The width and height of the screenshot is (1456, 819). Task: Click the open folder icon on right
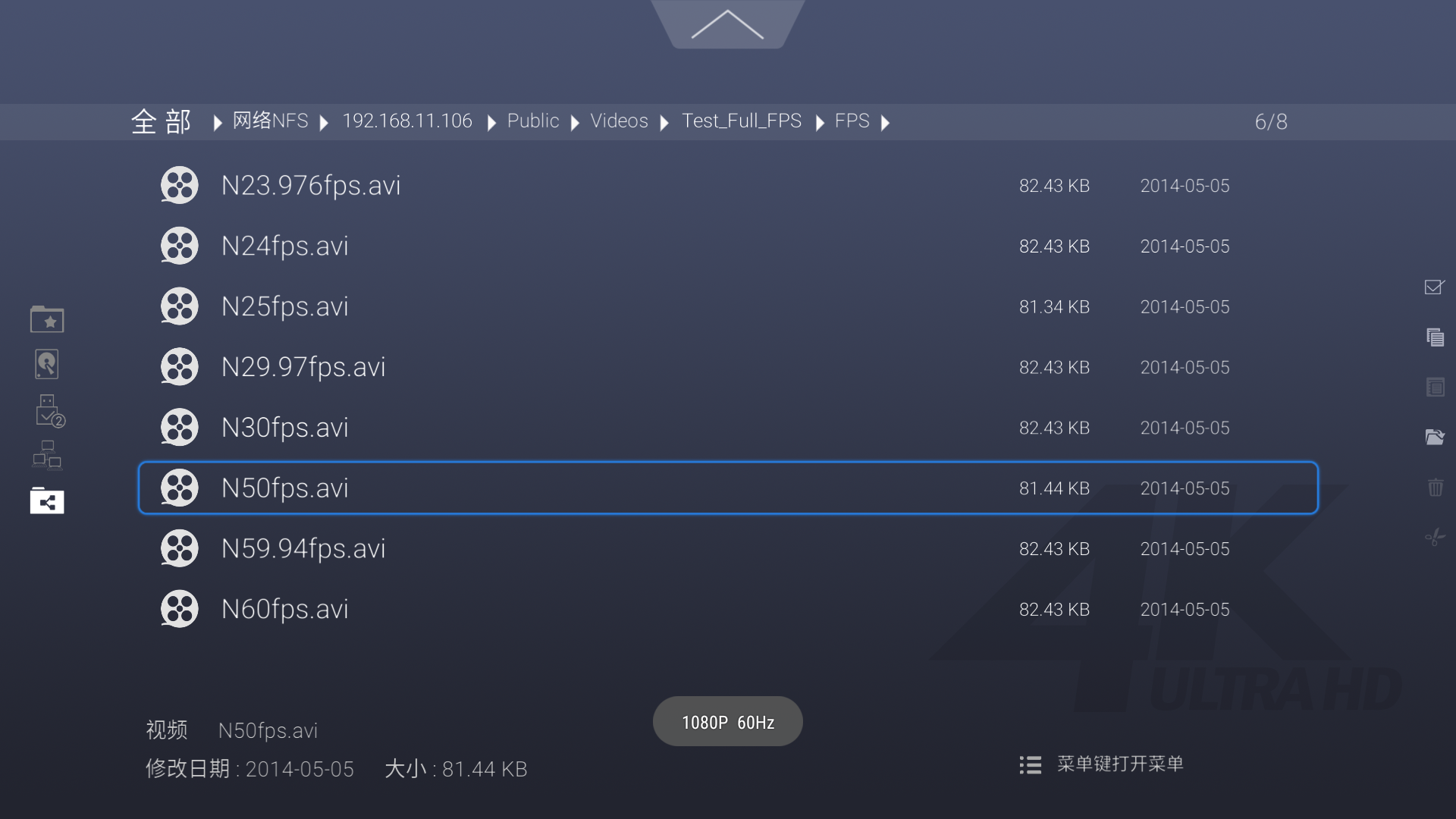click(x=1435, y=437)
